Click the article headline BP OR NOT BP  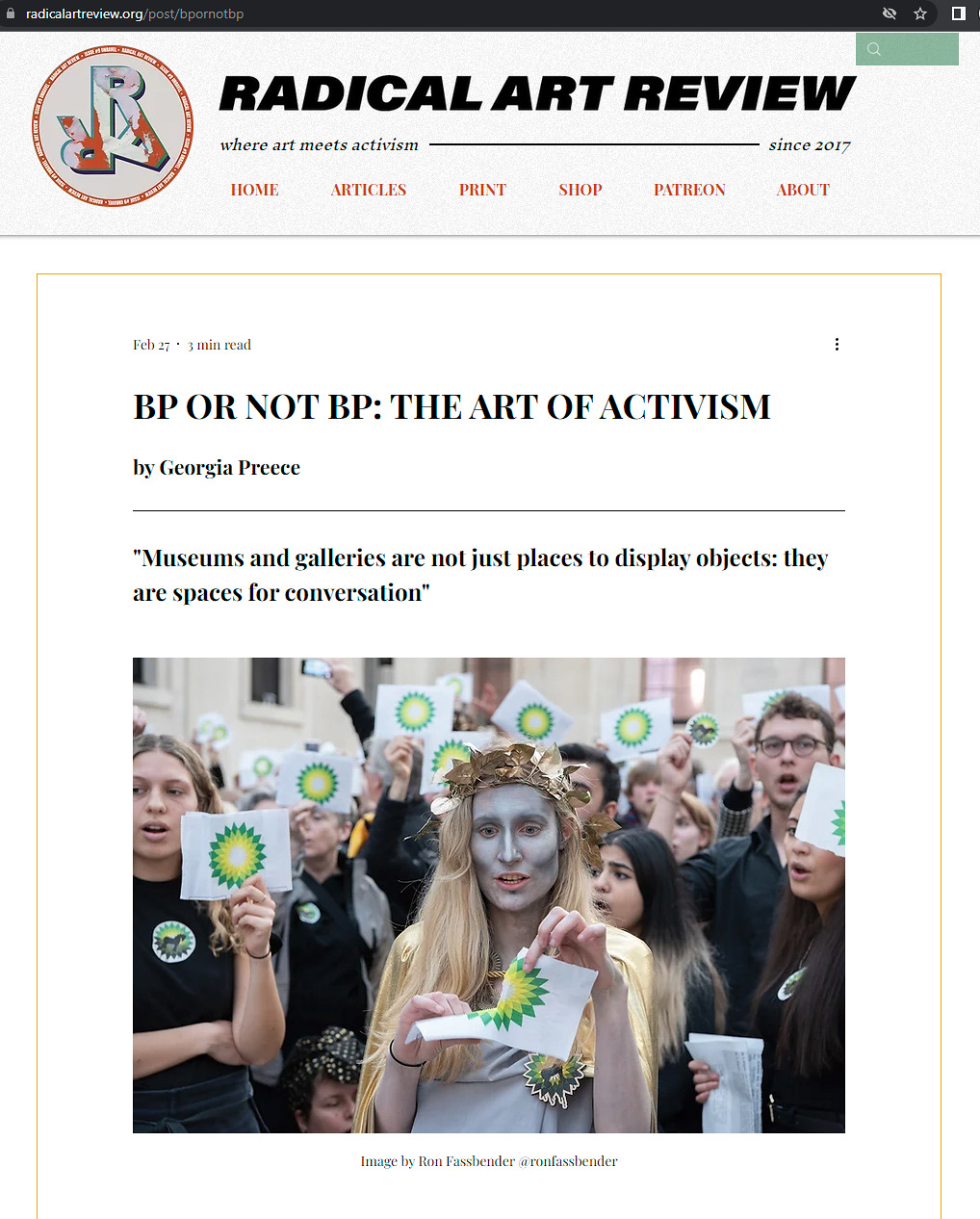click(451, 407)
